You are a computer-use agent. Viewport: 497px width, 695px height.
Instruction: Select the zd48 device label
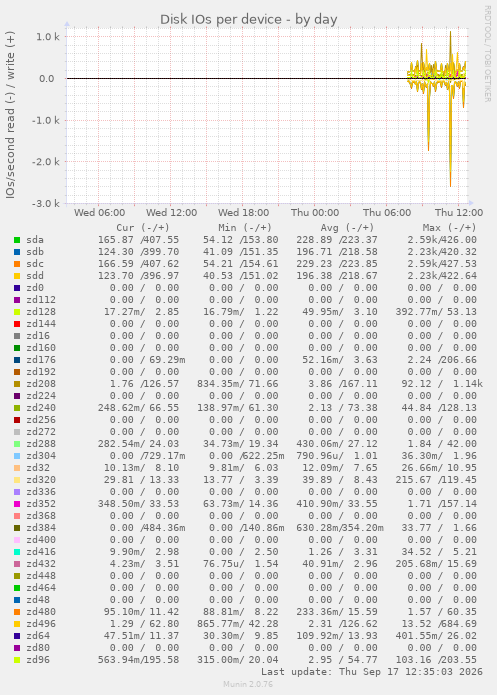pos(38,600)
